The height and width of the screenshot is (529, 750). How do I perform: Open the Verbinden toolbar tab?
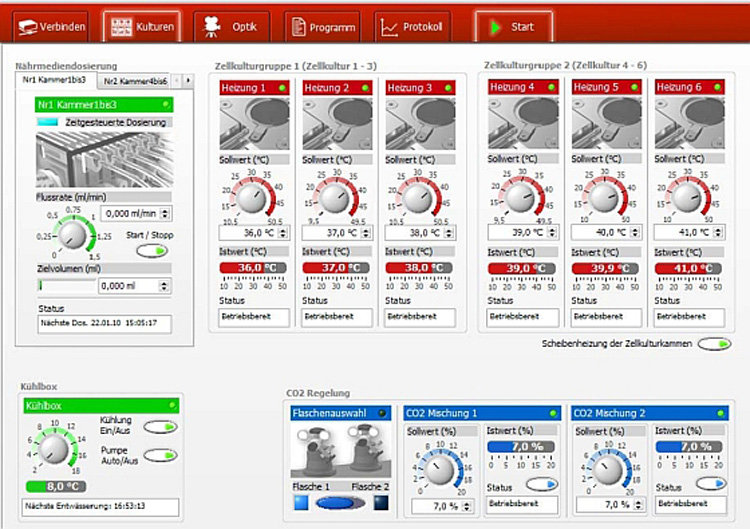(51, 27)
